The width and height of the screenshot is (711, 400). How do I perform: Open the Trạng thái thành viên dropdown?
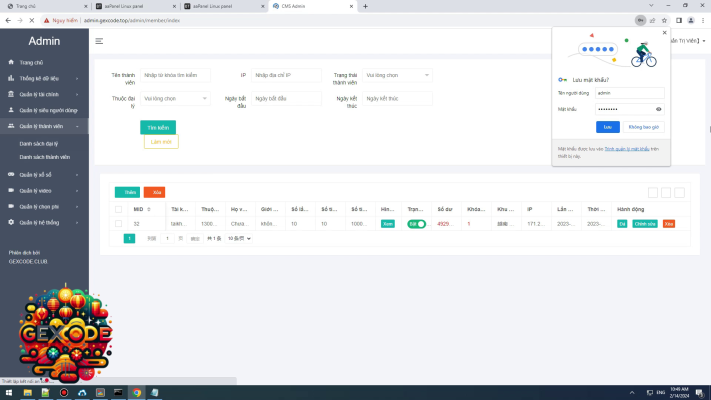(397, 75)
